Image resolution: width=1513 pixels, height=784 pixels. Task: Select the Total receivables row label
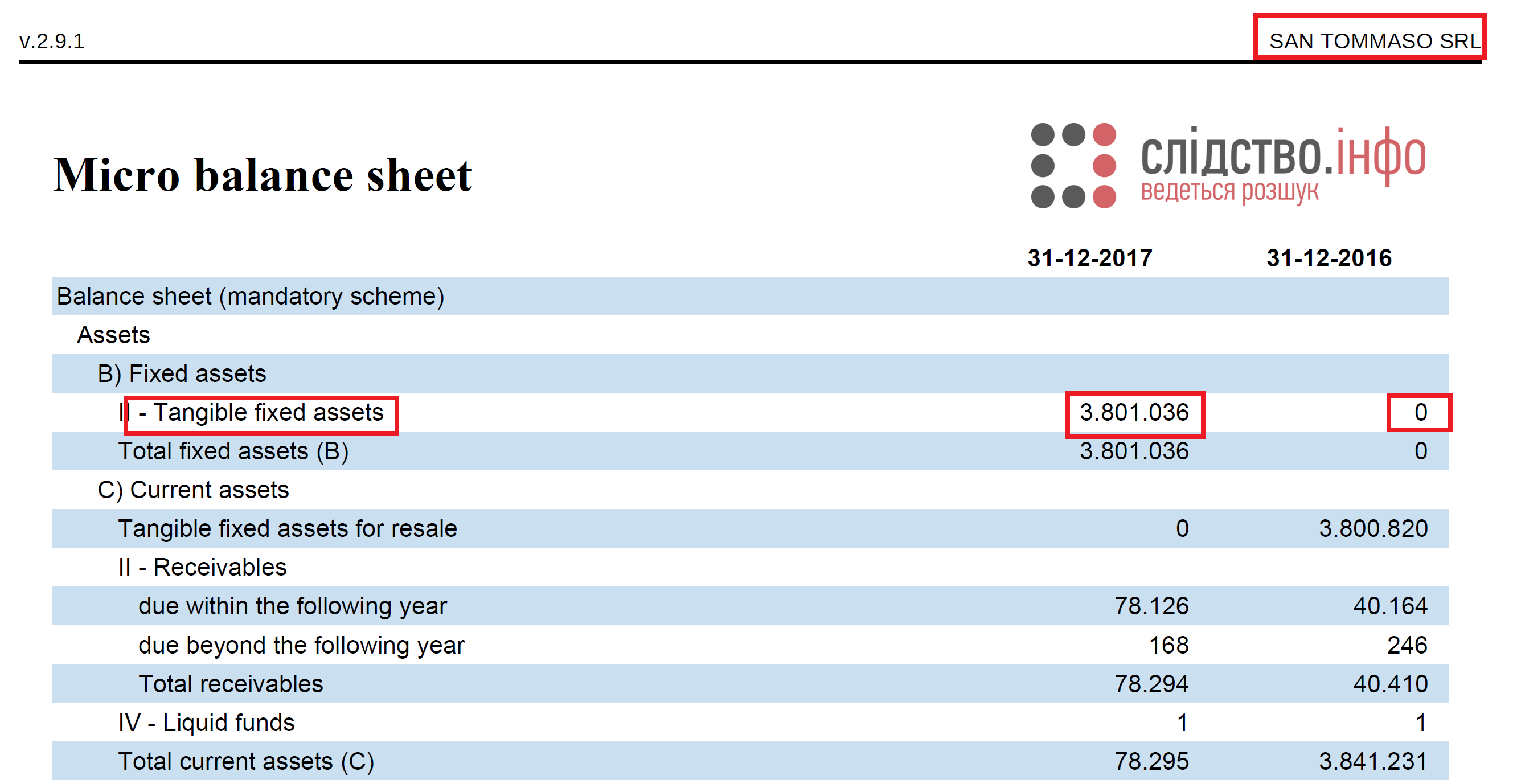tap(231, 684)
